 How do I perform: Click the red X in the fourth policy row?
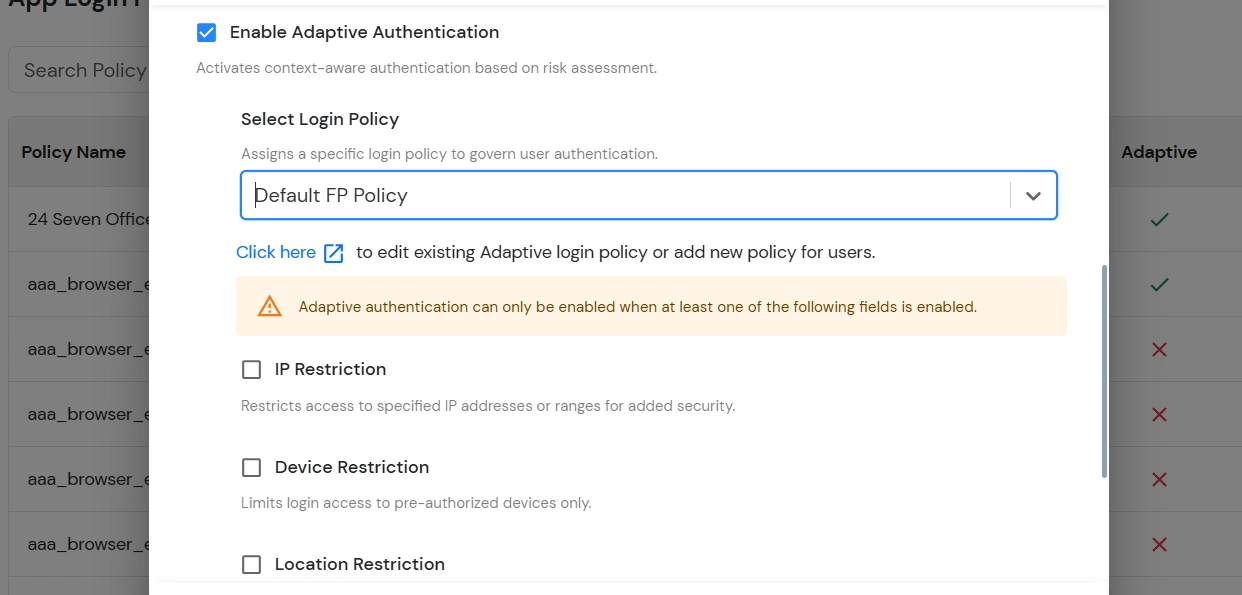(x=1158, y=414)
